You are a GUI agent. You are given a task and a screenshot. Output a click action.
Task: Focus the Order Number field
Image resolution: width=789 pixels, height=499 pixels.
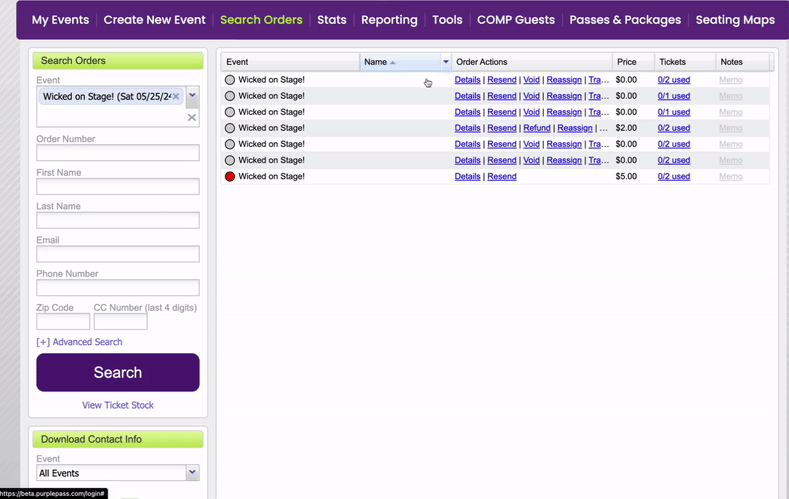pos(118,153)
